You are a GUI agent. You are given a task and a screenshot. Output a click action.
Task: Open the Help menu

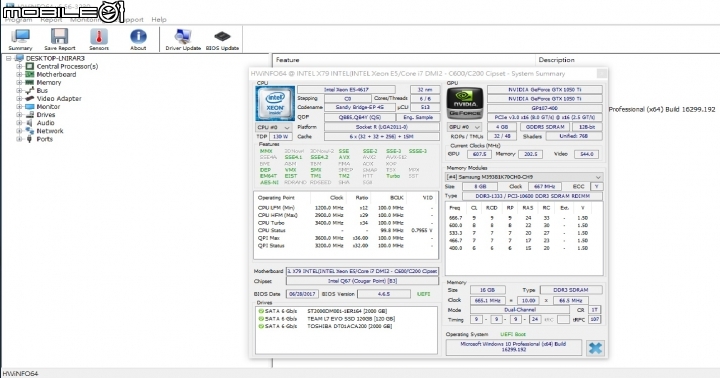point(159,20)
